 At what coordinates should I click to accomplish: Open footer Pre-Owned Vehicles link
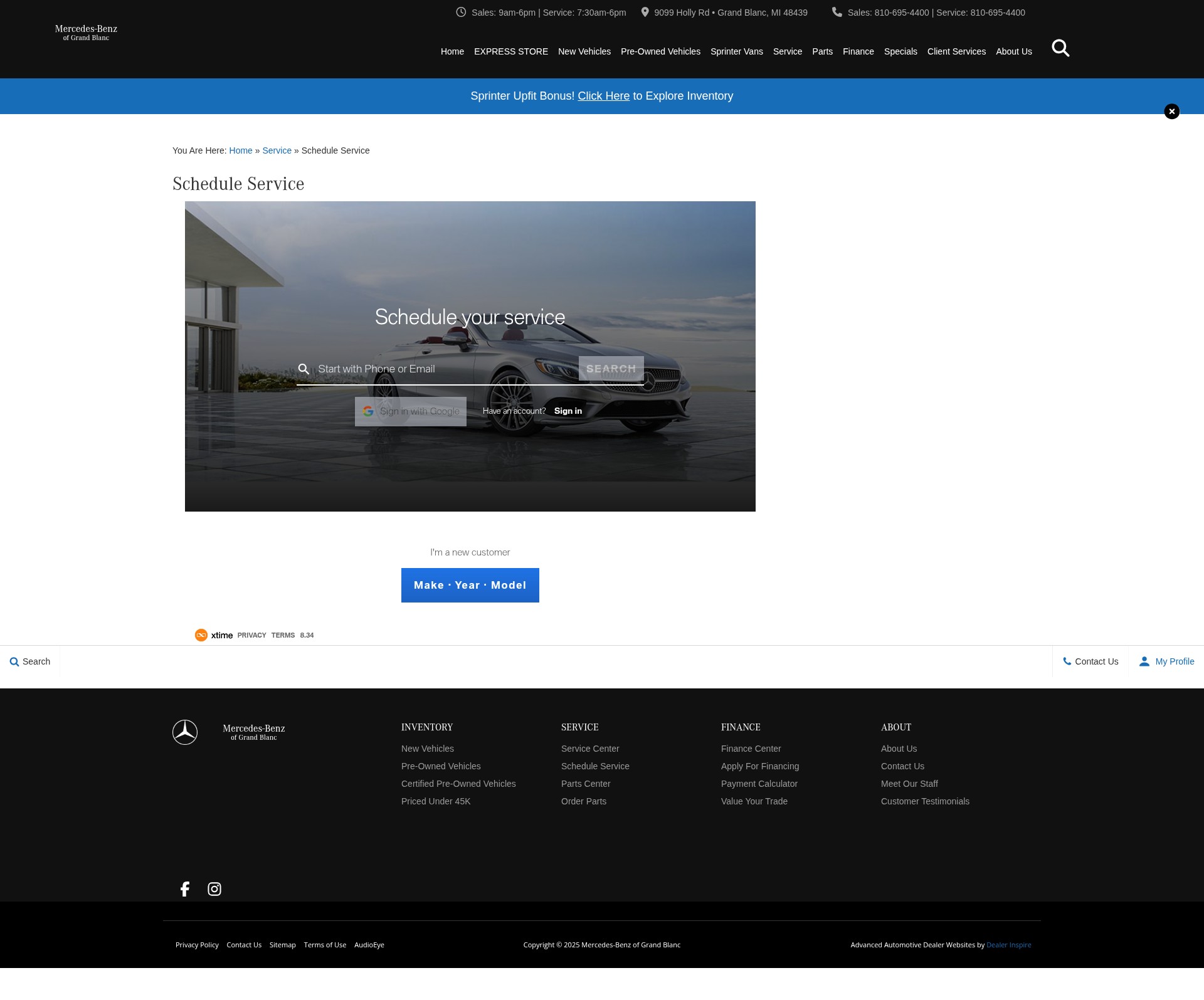pyautogui.click(x=441, y=766)
